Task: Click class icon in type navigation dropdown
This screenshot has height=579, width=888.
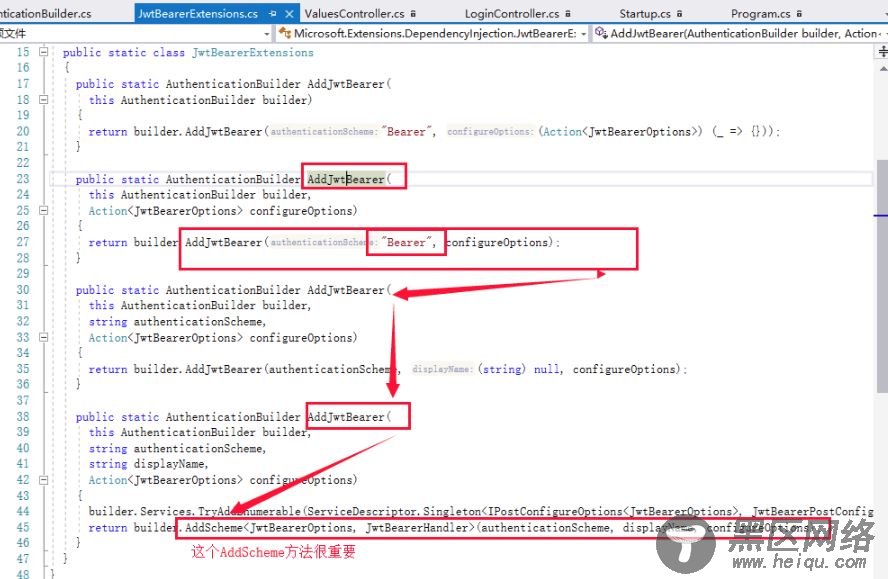Action: tap(285, 33)
